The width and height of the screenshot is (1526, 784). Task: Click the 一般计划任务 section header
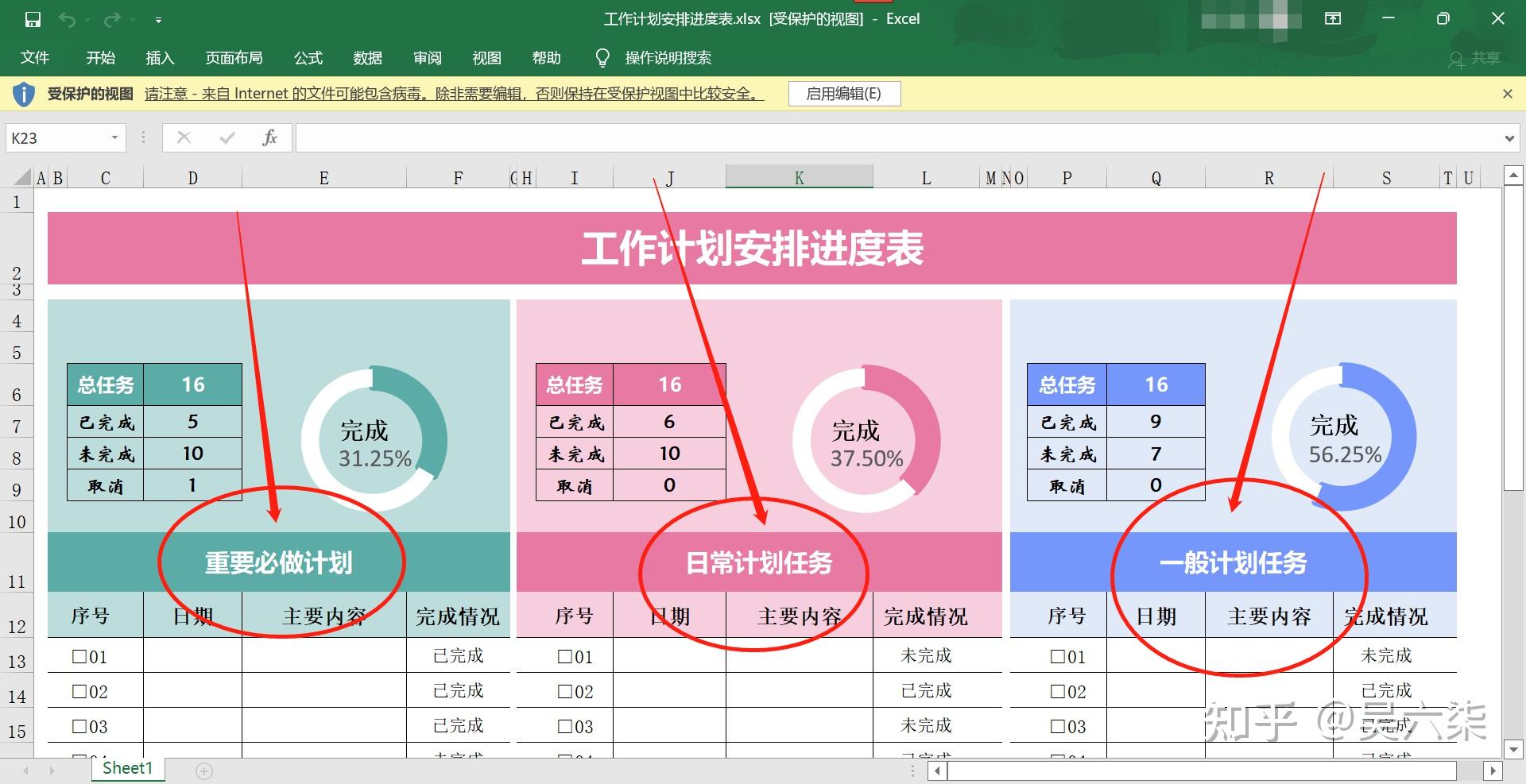click(1233, 562)
